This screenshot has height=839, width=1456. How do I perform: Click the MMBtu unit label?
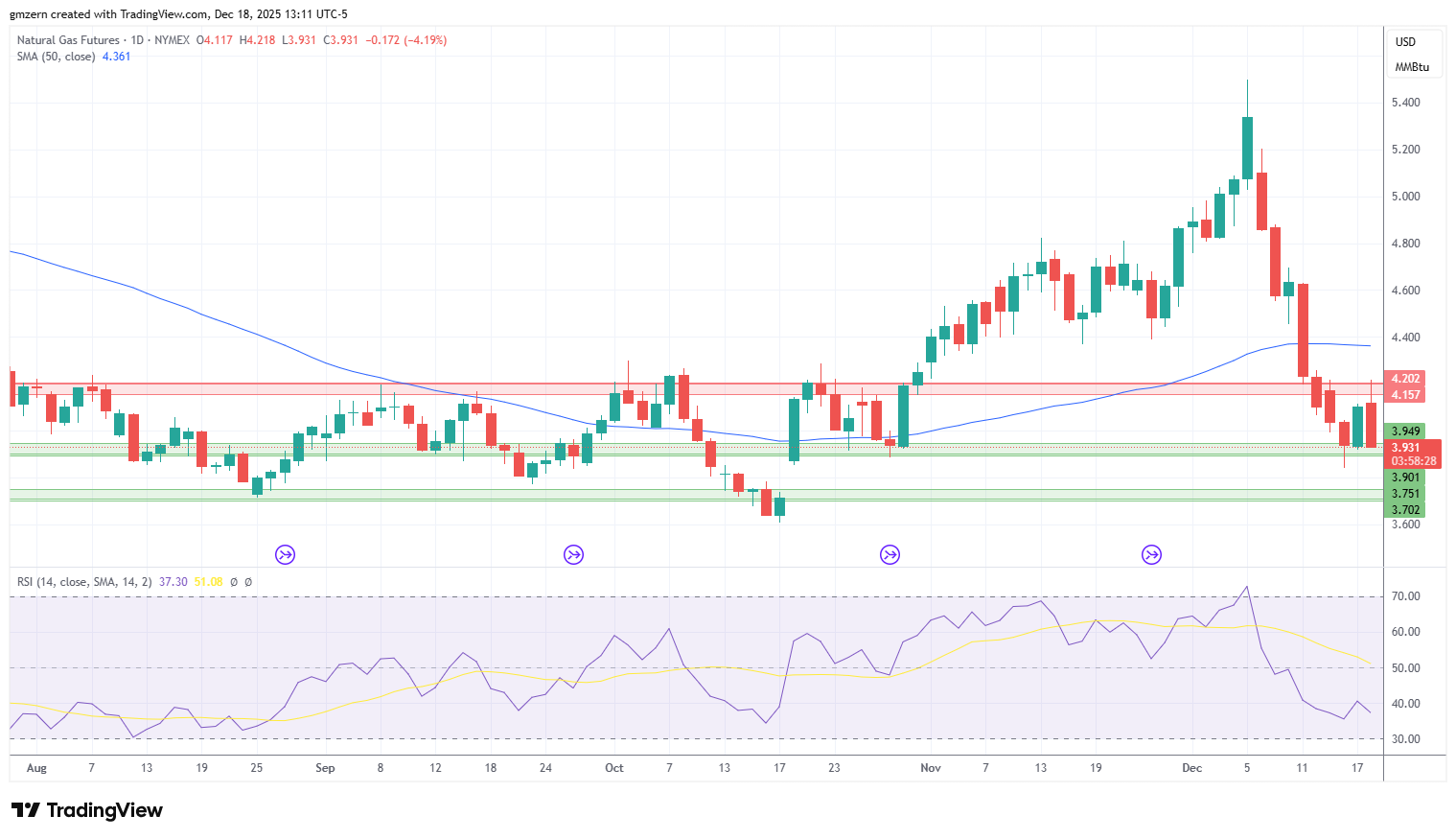point(1412,67)
